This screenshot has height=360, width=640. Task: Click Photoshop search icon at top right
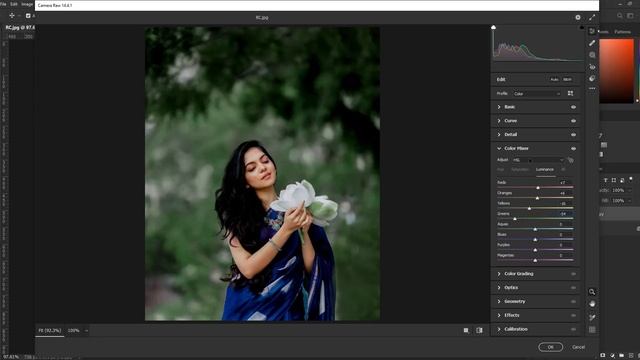(x=620, y=16)
